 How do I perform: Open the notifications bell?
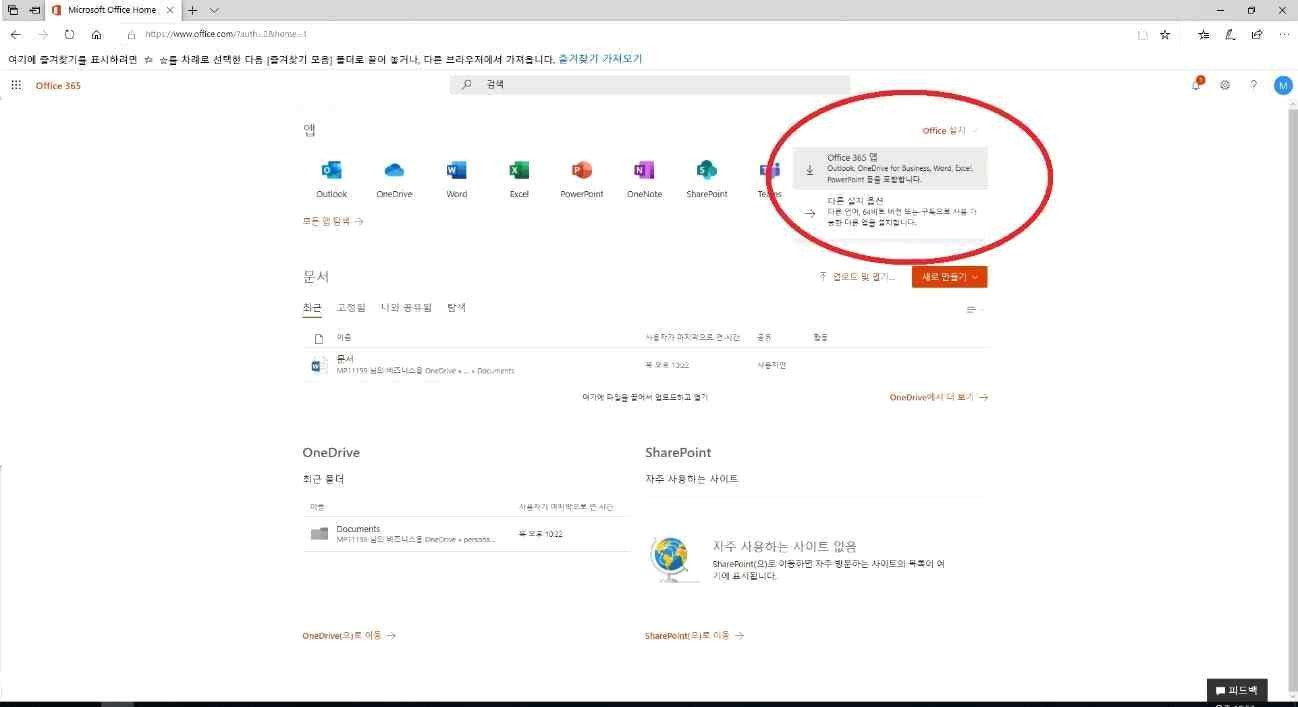coord(1197,85)
